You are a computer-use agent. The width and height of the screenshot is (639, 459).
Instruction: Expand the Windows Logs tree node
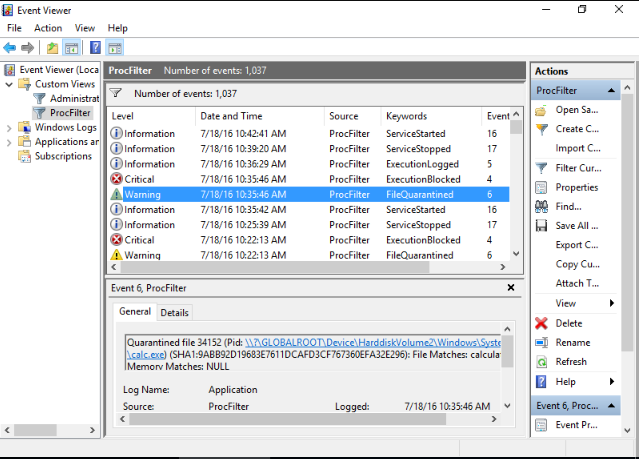9,128
